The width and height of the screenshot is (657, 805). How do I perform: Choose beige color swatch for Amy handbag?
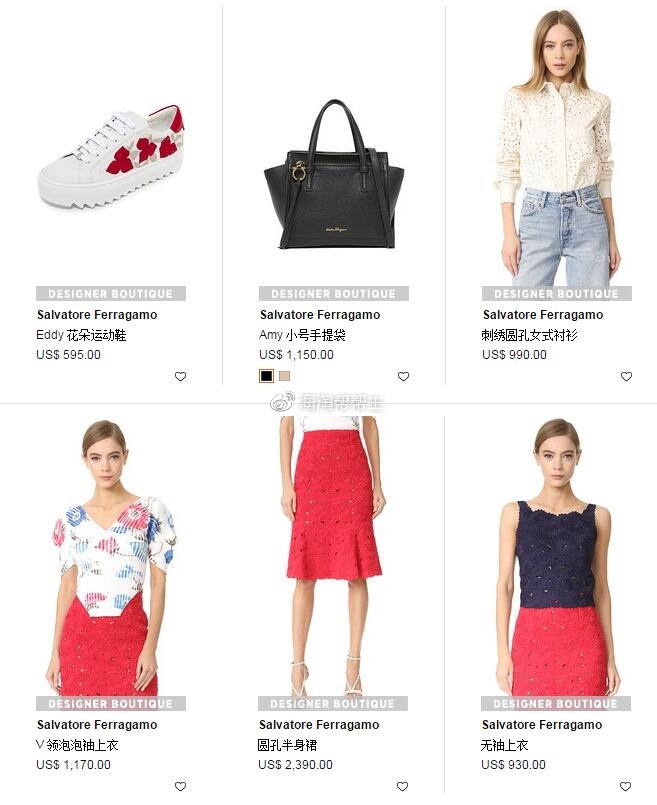click(284, 376)
